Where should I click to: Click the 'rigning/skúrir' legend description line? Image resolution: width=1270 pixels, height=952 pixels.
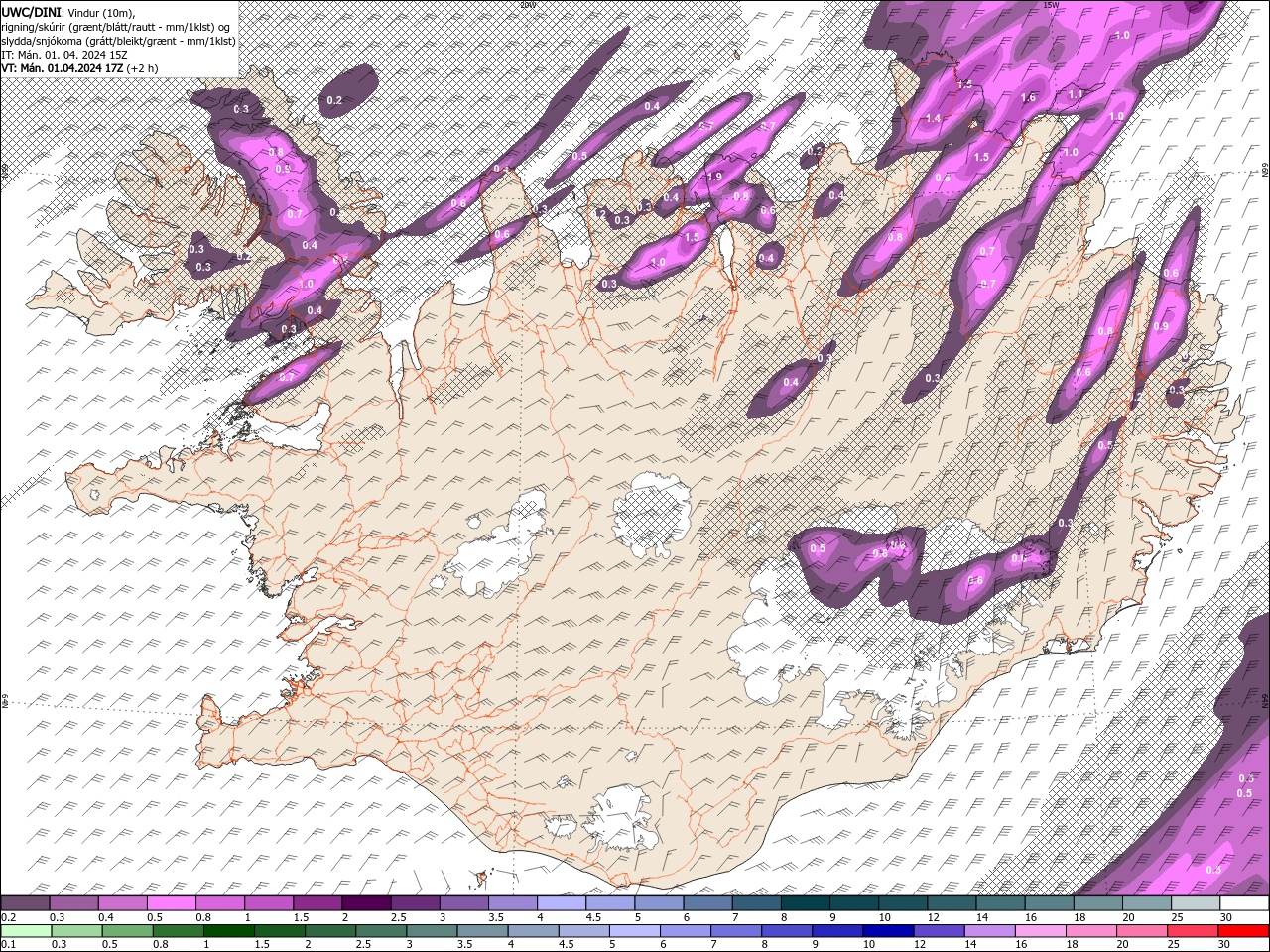pyautogui.click(x=117, y=26)
